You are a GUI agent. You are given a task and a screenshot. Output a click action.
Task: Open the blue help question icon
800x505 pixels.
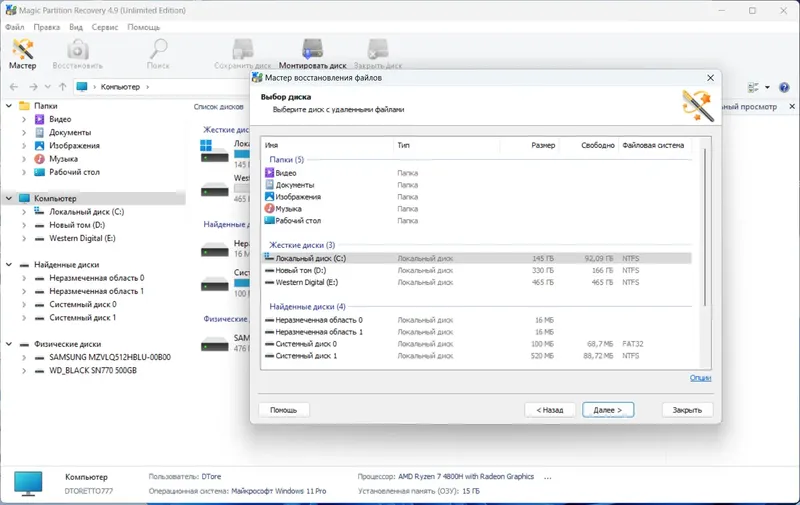click(784, 88)
